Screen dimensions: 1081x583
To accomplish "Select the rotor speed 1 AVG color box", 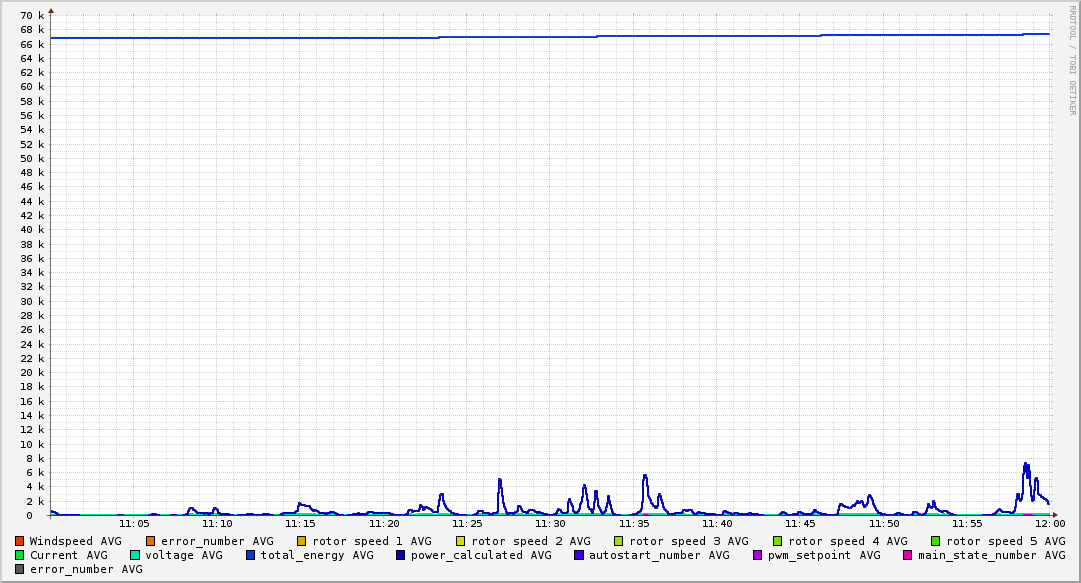I will [301, 541].
